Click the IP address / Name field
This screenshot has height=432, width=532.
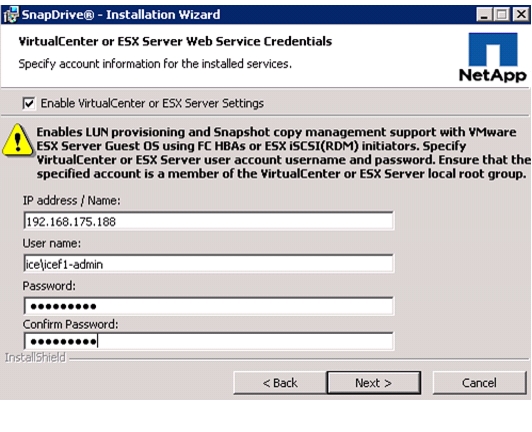point(209,221)
